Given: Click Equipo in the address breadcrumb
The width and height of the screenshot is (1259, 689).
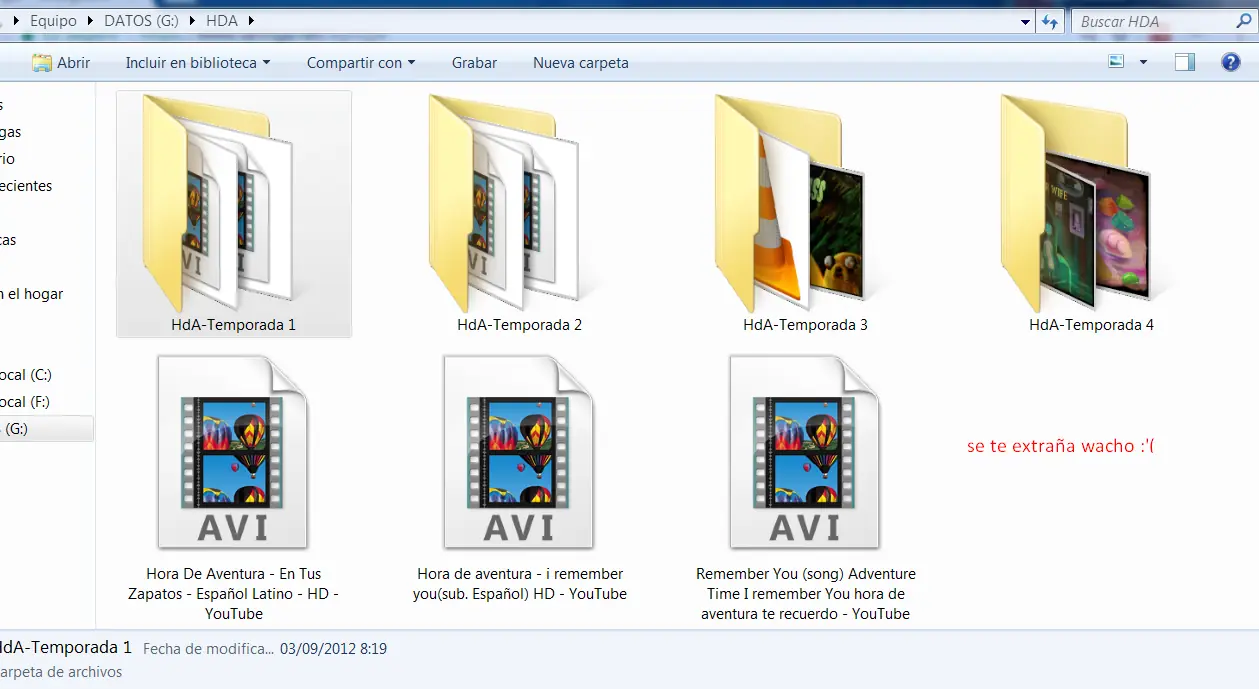Looking at the screenshot, I should (x=53, y=20).
